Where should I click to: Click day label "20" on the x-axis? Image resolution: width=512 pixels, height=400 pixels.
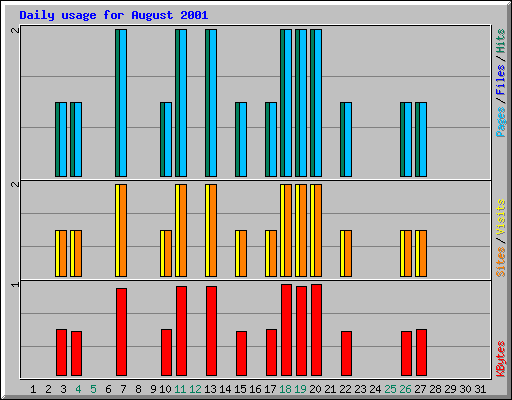[315, 389]
